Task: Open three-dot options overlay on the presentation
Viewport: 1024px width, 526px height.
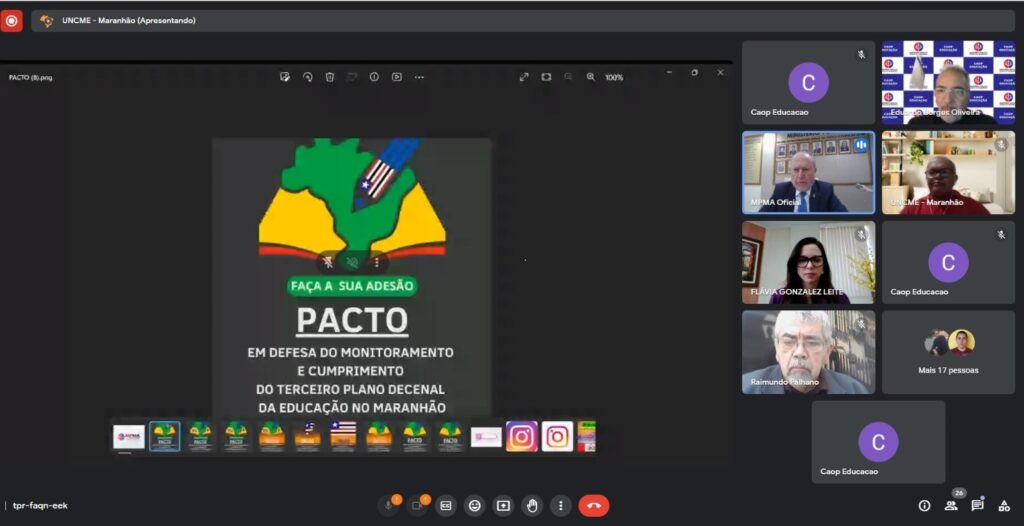Action: coord(376,263)
